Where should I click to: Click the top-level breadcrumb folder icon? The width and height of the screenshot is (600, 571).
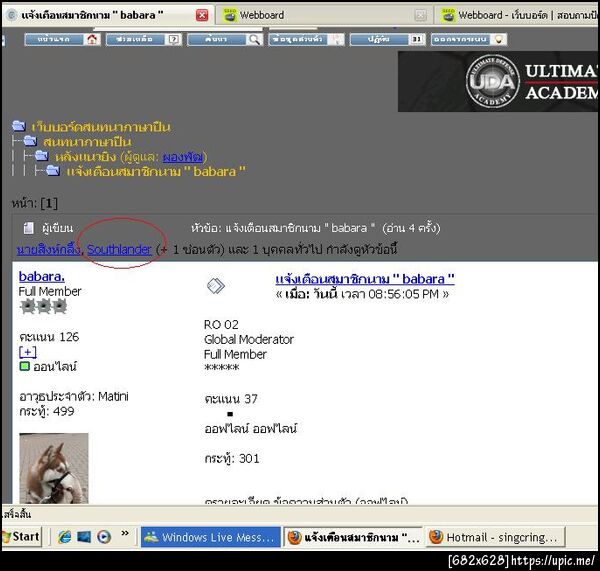click(x=19, y=126)
